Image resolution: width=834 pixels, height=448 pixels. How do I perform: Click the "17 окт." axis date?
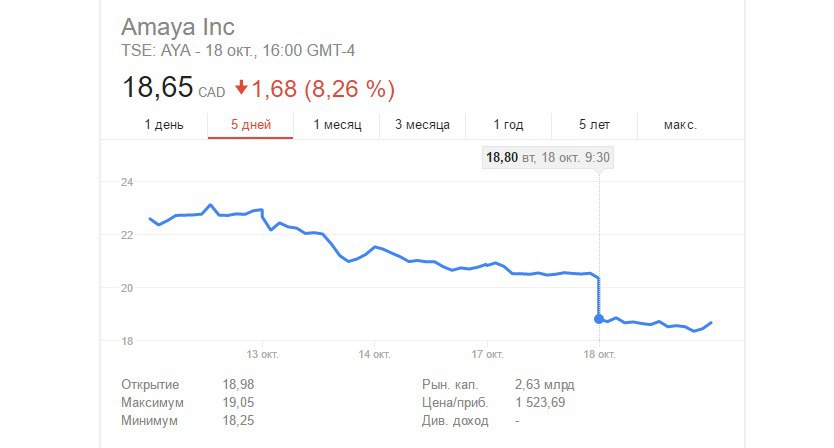(x=486, y=354)
